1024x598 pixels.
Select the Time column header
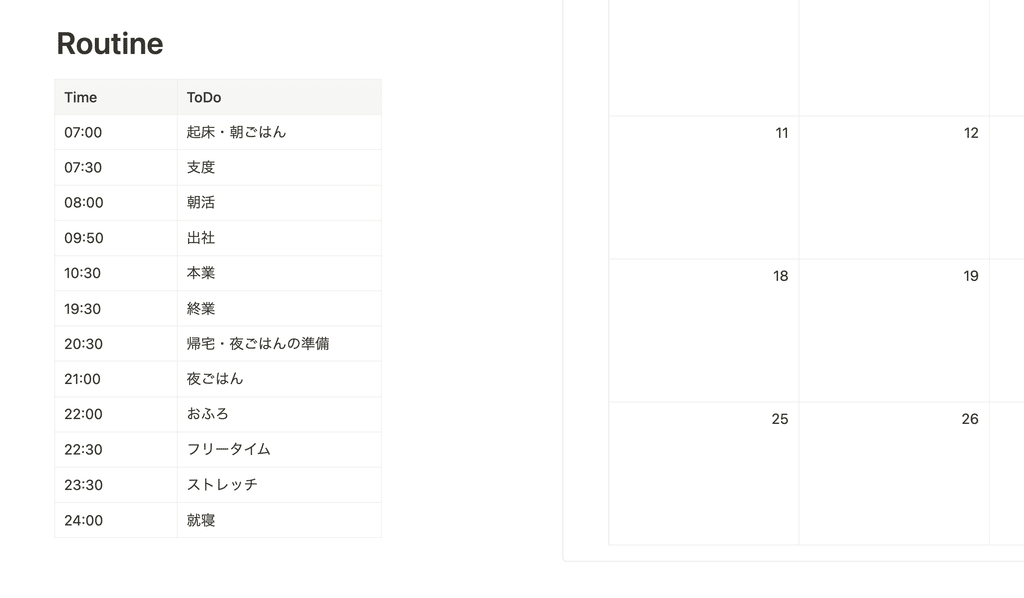coord(116,97)
